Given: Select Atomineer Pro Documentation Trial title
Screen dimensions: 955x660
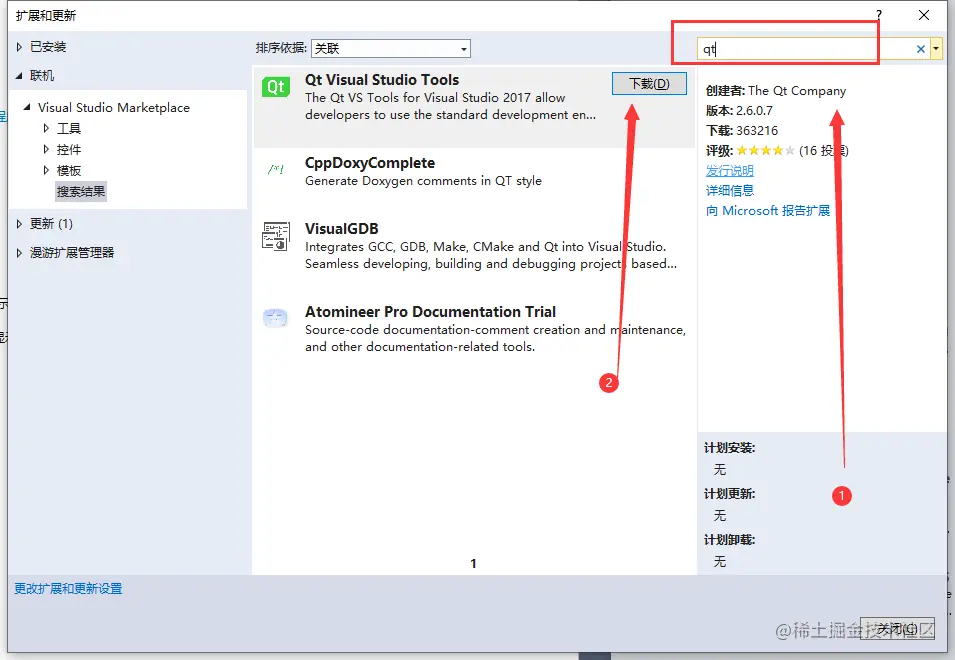Looking at the screenshot, I should [x=430, y=312].
